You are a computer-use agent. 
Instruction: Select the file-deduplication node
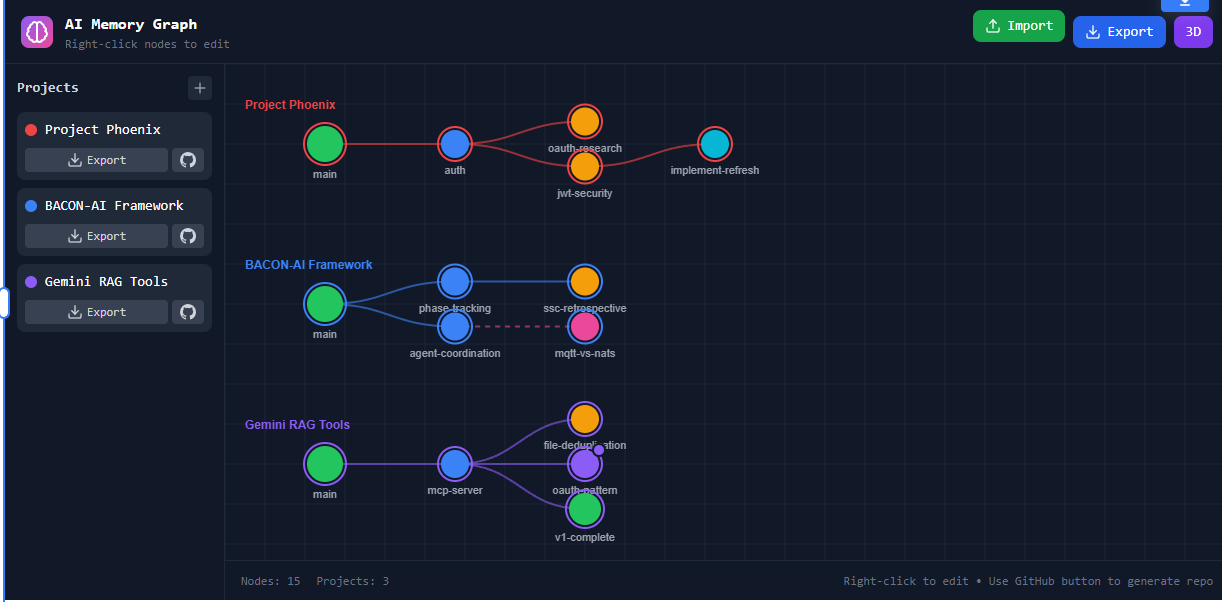pos(585,420)
